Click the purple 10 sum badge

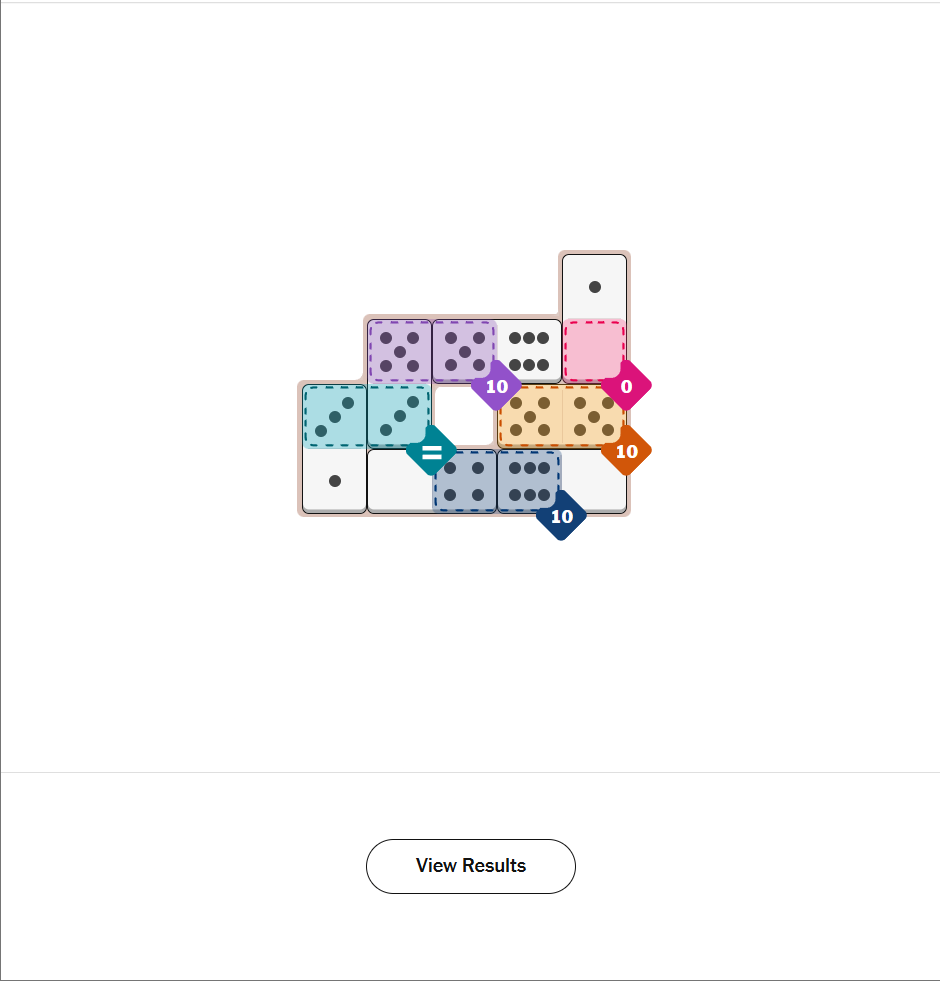(496, 386)
